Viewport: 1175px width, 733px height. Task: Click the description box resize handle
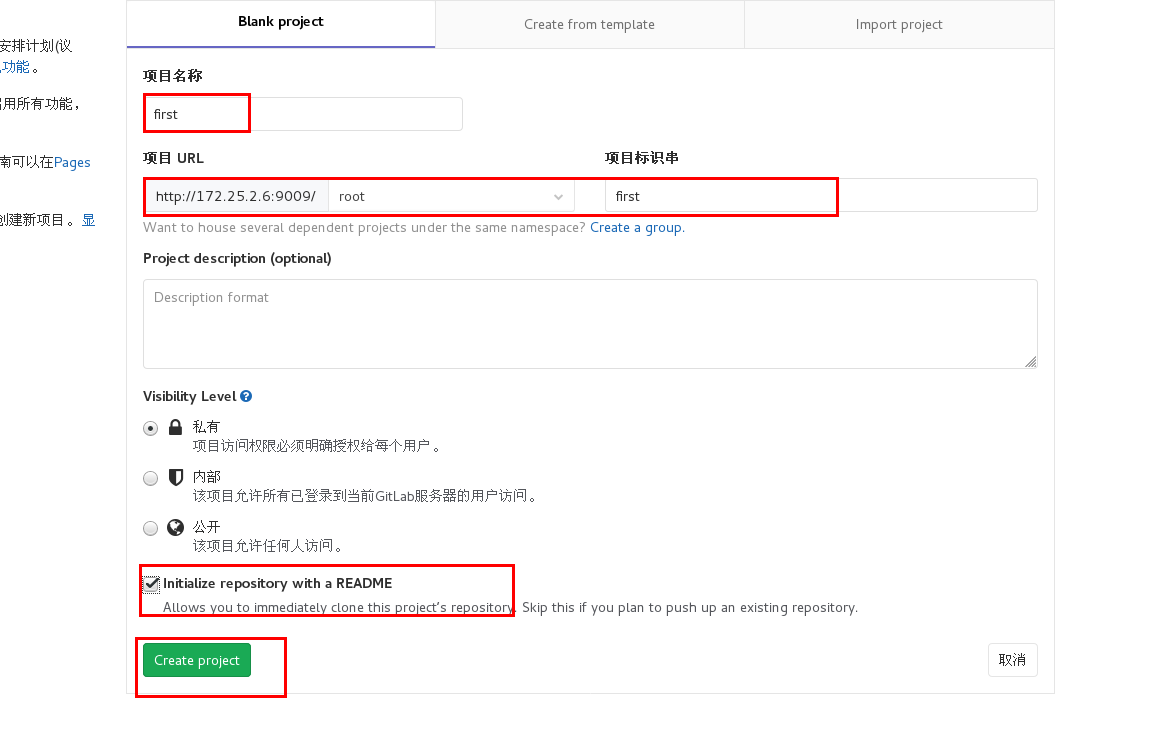pos(1030,362)
